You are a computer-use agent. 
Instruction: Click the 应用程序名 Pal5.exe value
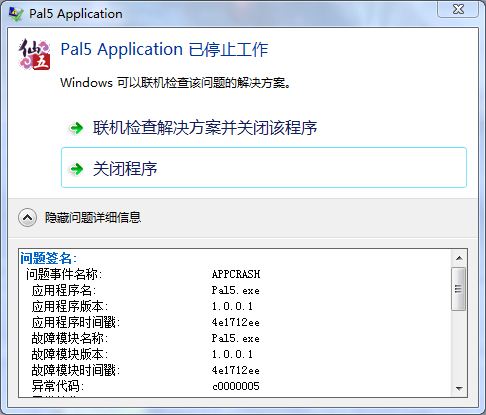click(x=235, y=290)
